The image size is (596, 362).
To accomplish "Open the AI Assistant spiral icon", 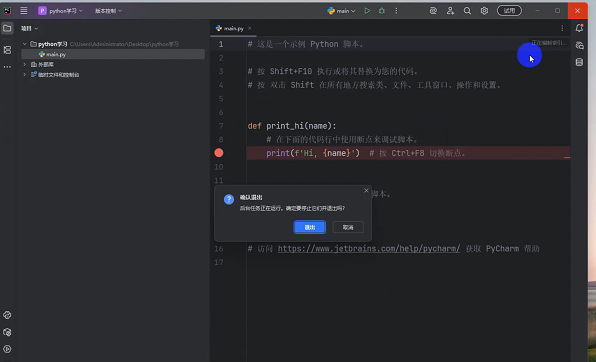I will (x=433, y=11).
